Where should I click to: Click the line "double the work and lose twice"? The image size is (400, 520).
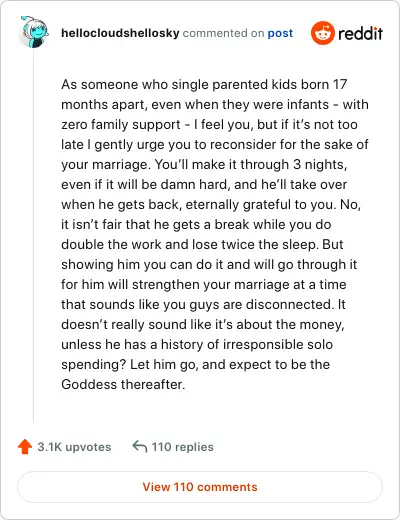(x=202, y=244)
